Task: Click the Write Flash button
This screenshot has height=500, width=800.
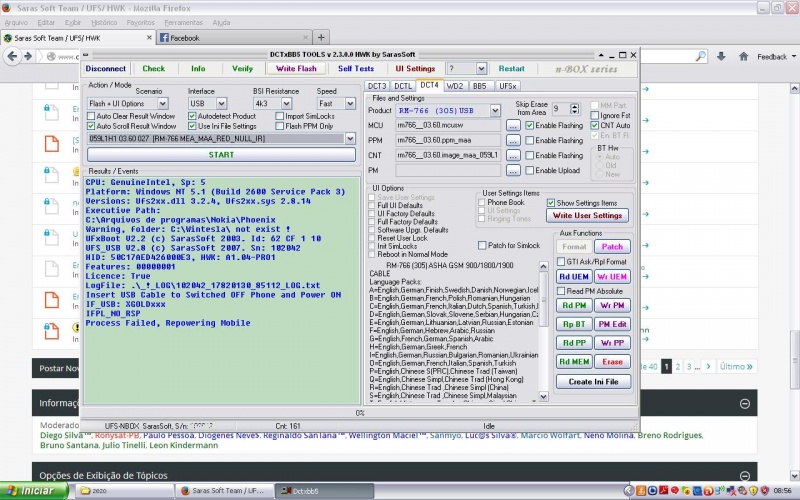Action: (x=296, y=69)
